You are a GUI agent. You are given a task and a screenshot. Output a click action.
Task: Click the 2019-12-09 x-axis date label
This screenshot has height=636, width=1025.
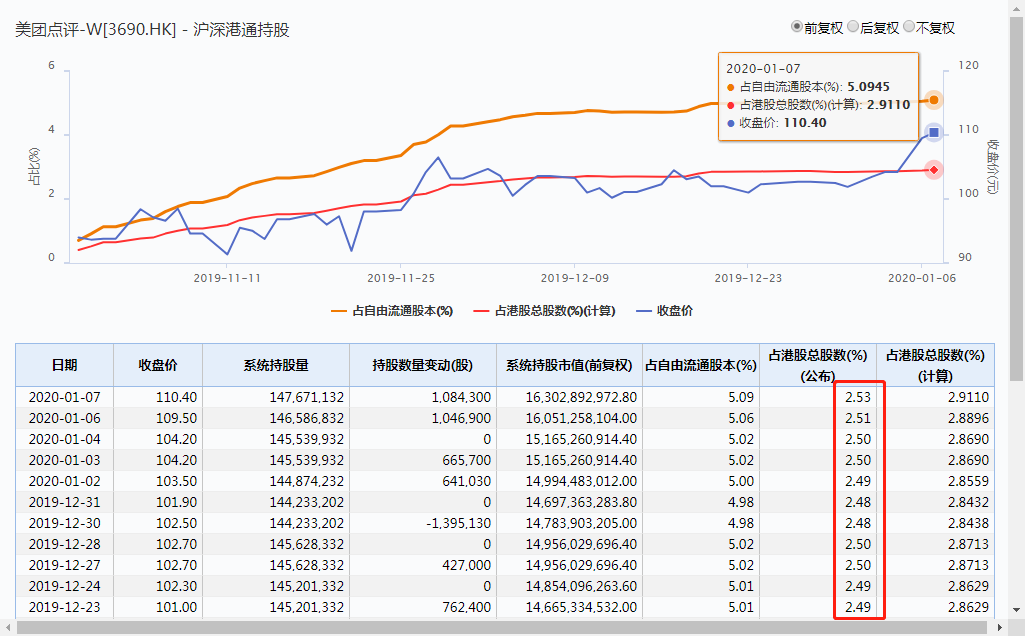click(574, 278)
